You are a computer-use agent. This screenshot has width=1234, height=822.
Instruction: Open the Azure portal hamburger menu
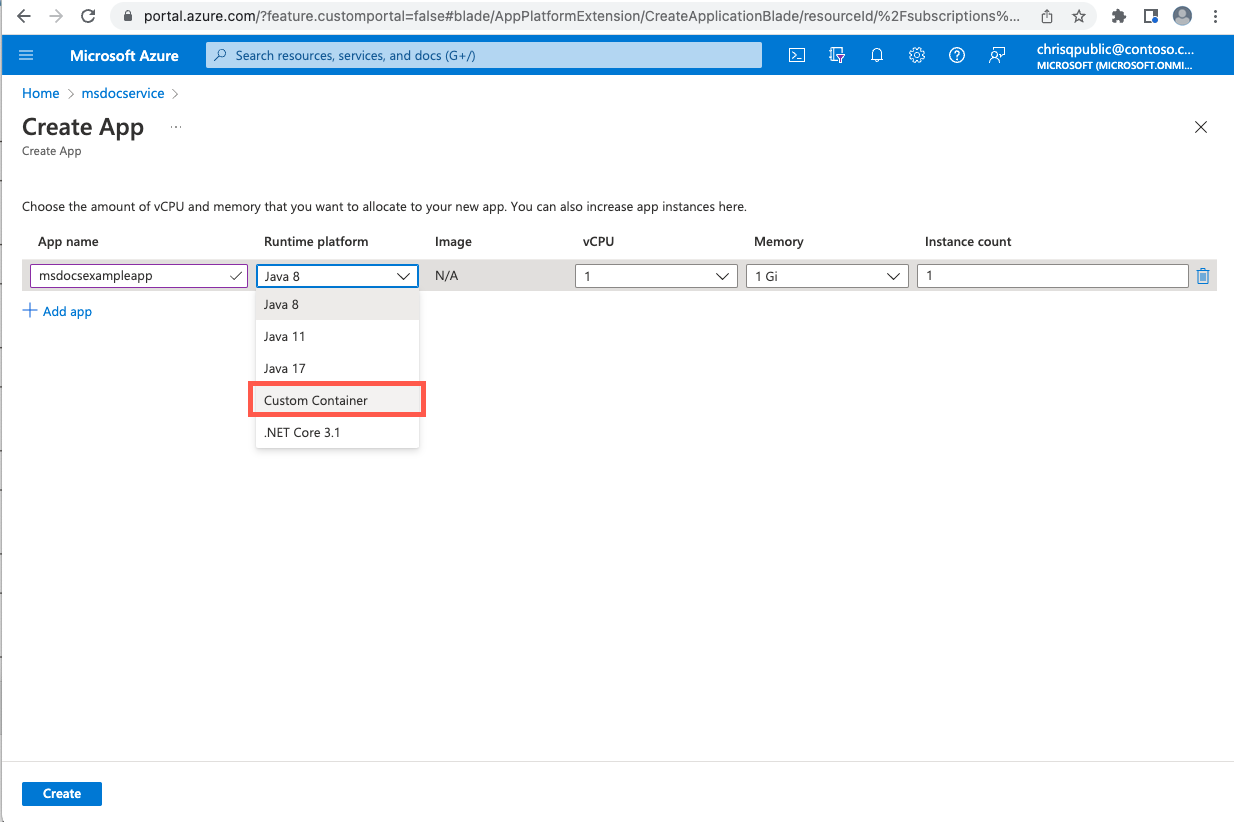27,55
